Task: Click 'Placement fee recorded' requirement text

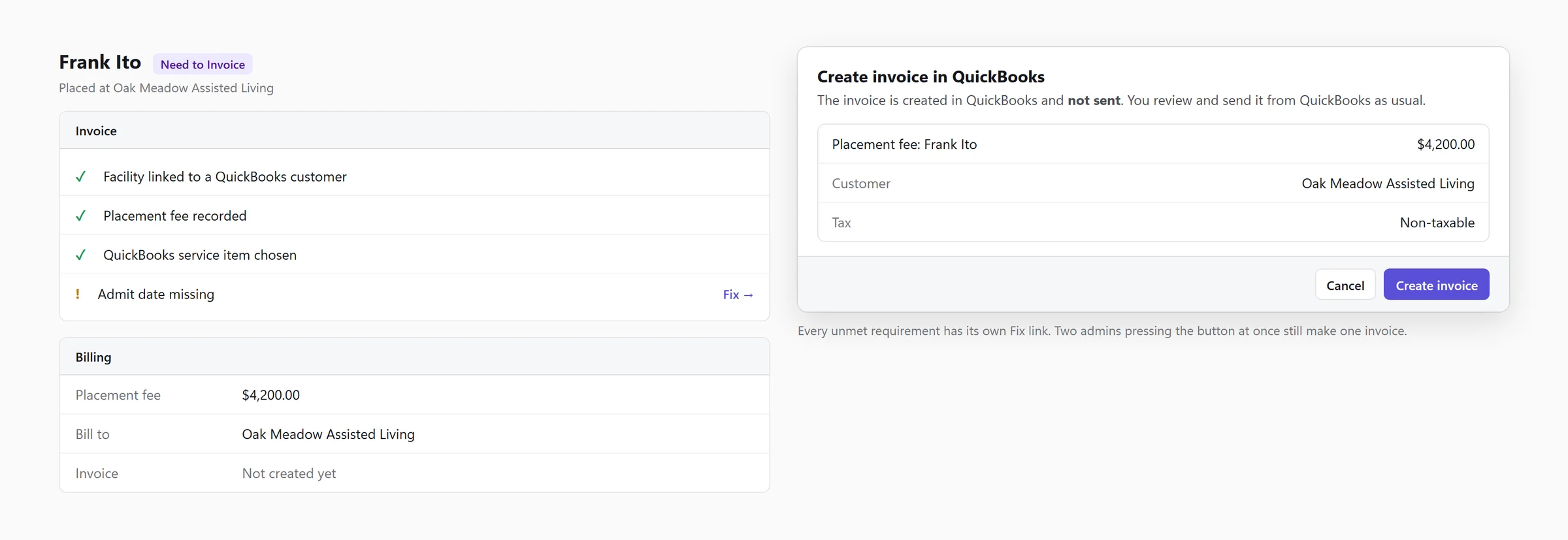Action: (x=174, y=215)
